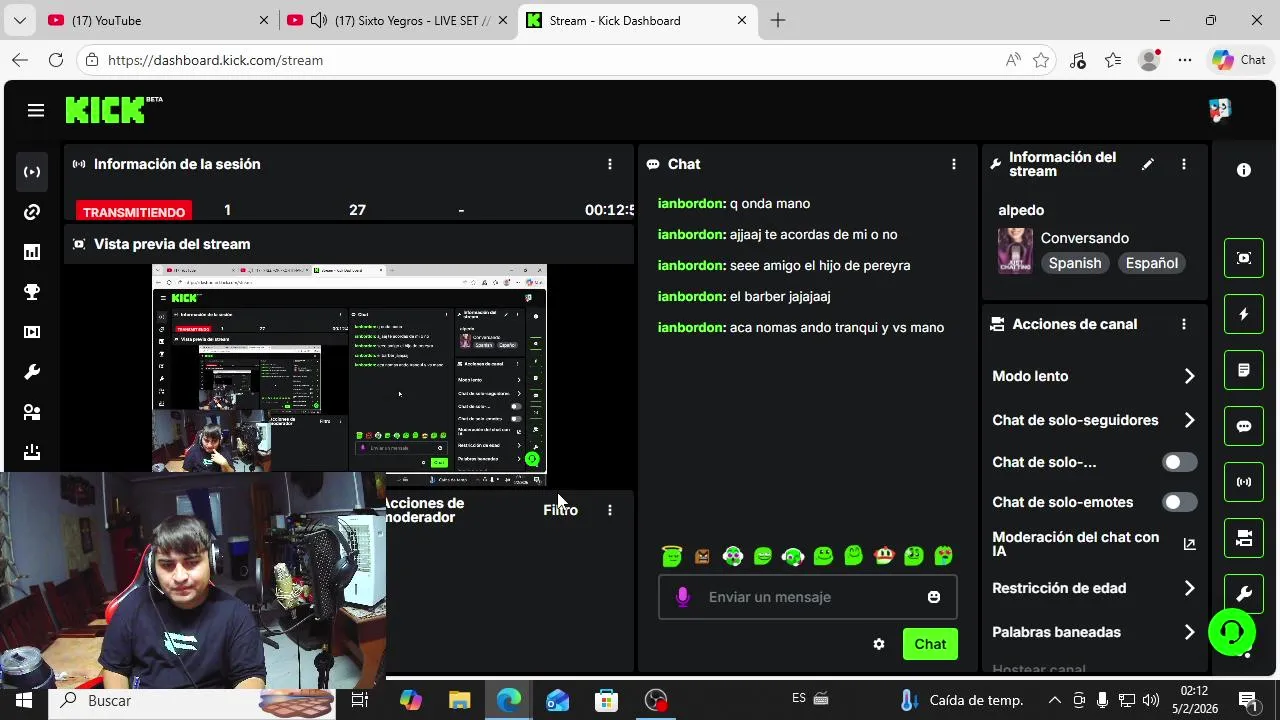
Task: Toggle the lightning bolt activity widget
Action: [x=1244, y=314]
